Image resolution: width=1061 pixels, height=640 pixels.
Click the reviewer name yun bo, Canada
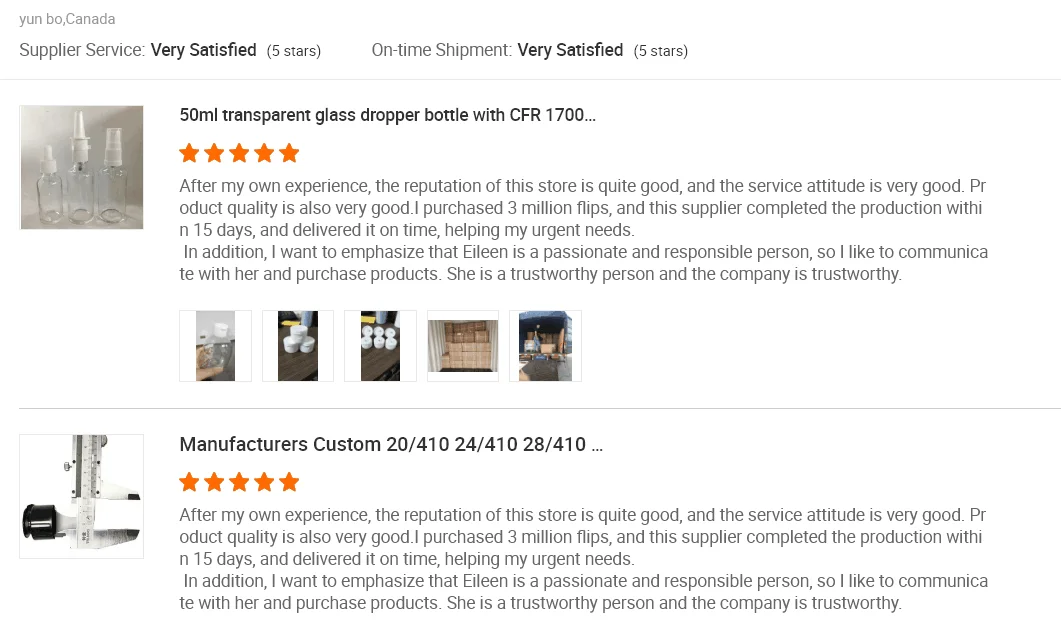[66, 19]
